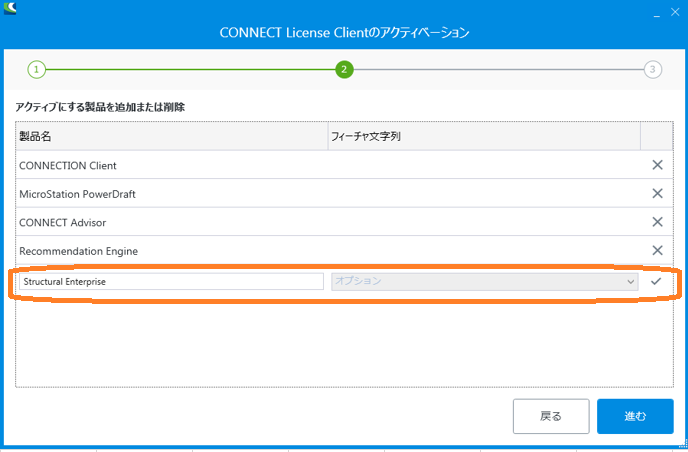
Task: Select the CONNECT Advisor row text
Action: click(x=63, y=222)
